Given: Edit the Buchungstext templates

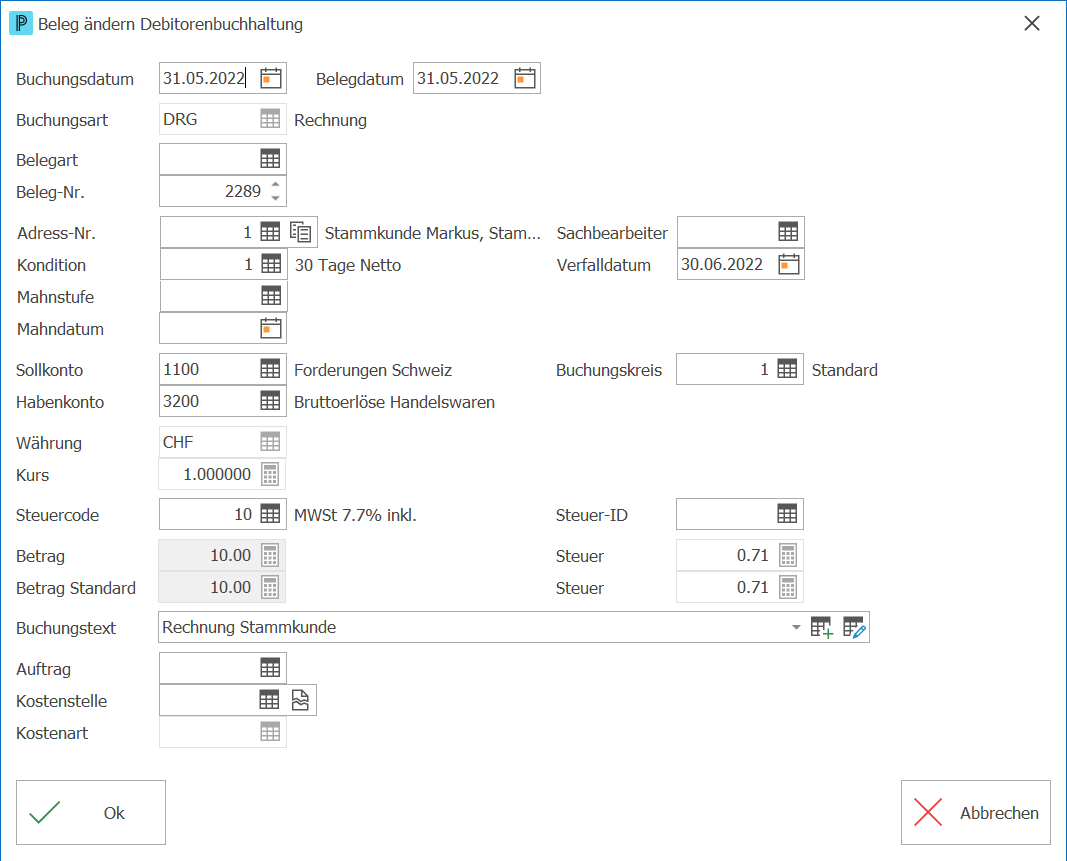Looking at the screenshot, I should pyautogui.click(x=854, y=627).
